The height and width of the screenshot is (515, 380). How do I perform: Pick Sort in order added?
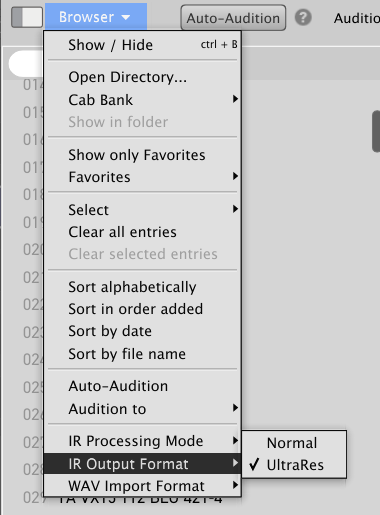click(x=142, y=309)
